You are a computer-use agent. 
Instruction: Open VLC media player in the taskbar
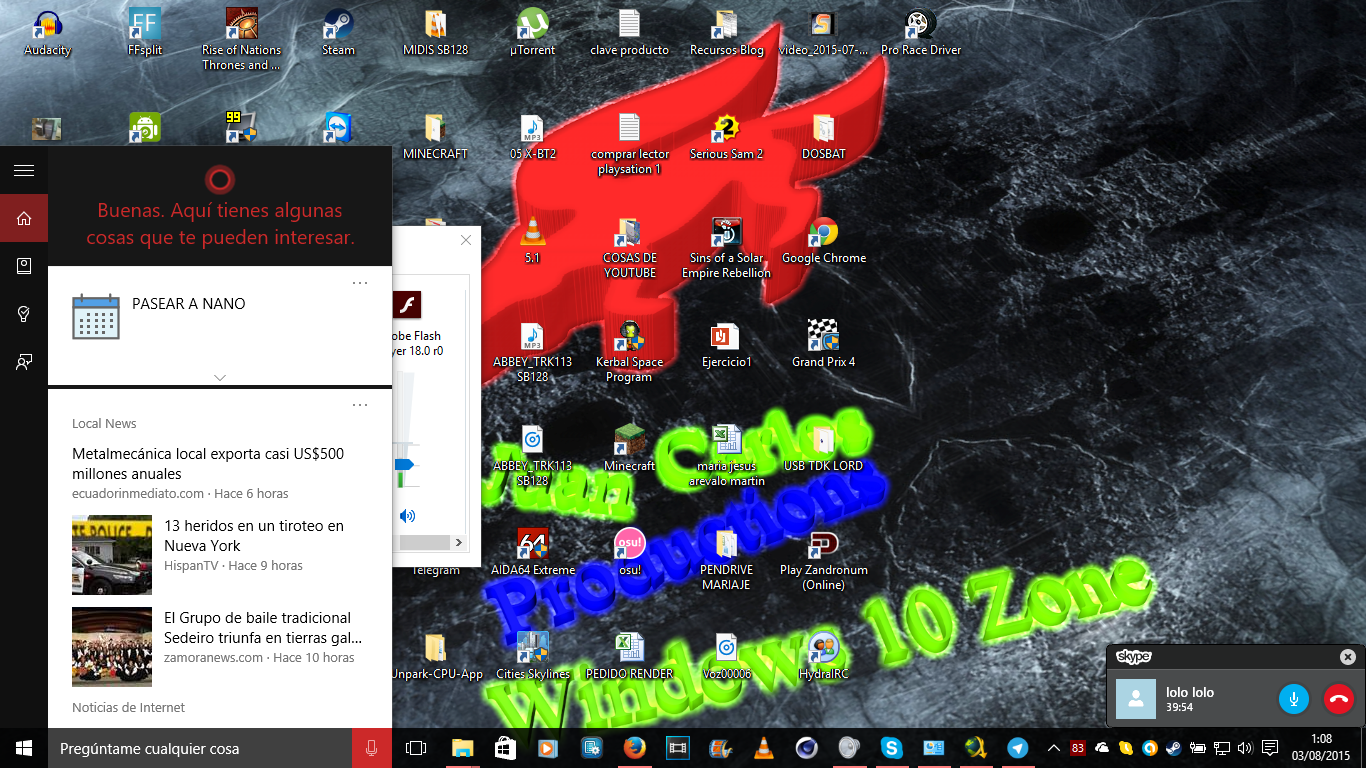pos(763,748)
